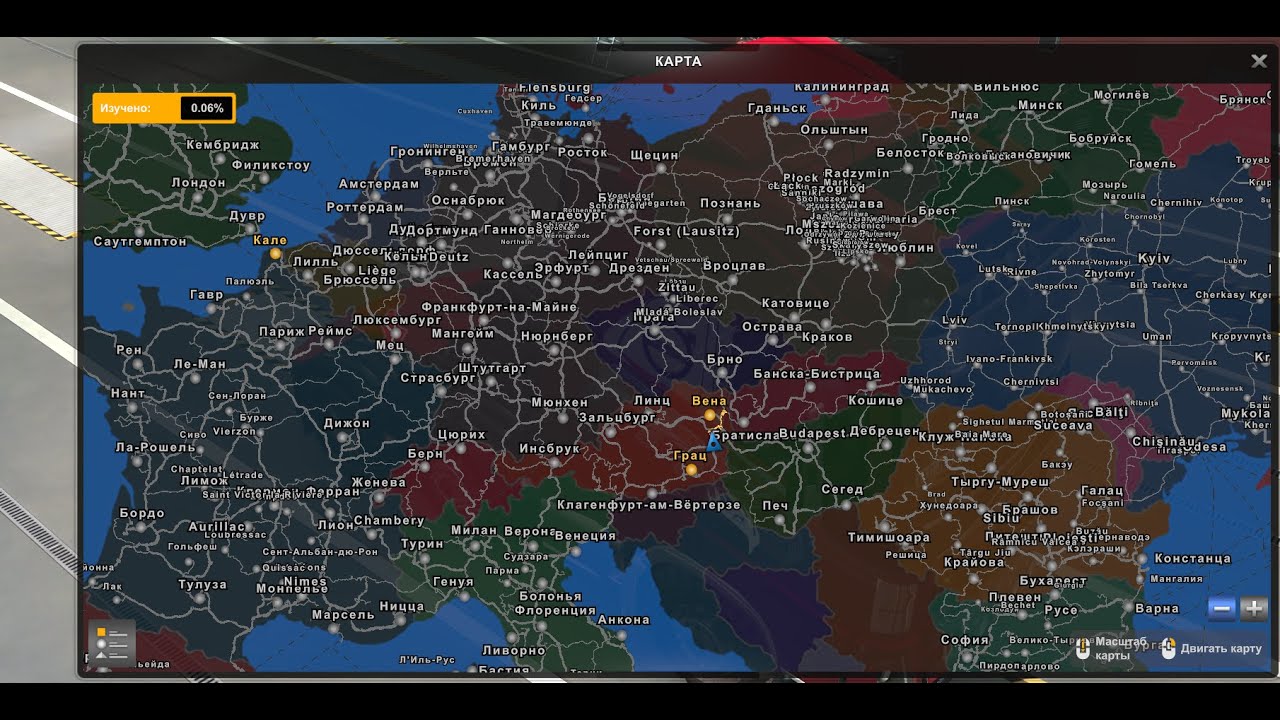Image resolution: width=1280 pixels, height=720 pixels.
Task: Click the Зальцбург city label
Action: tap(616, 417)
